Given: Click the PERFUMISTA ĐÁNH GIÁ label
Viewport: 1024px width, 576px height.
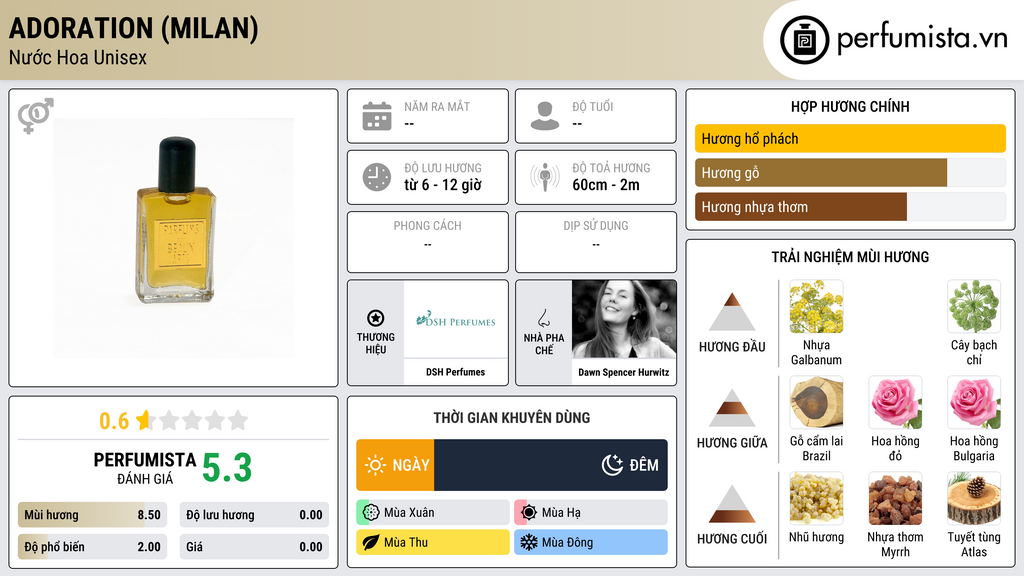Looking at the screenshot, I should tap(145, 468).
